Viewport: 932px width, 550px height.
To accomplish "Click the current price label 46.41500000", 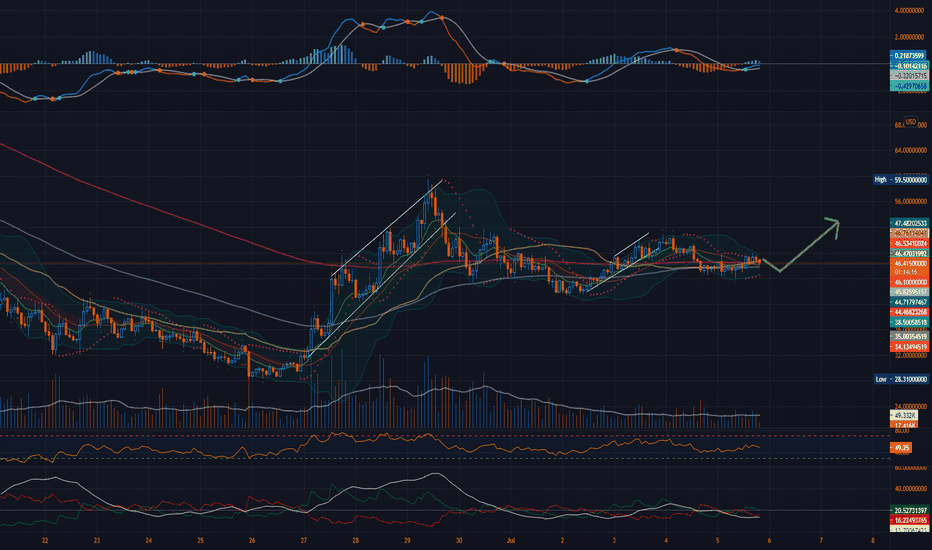I will point(909,263).
